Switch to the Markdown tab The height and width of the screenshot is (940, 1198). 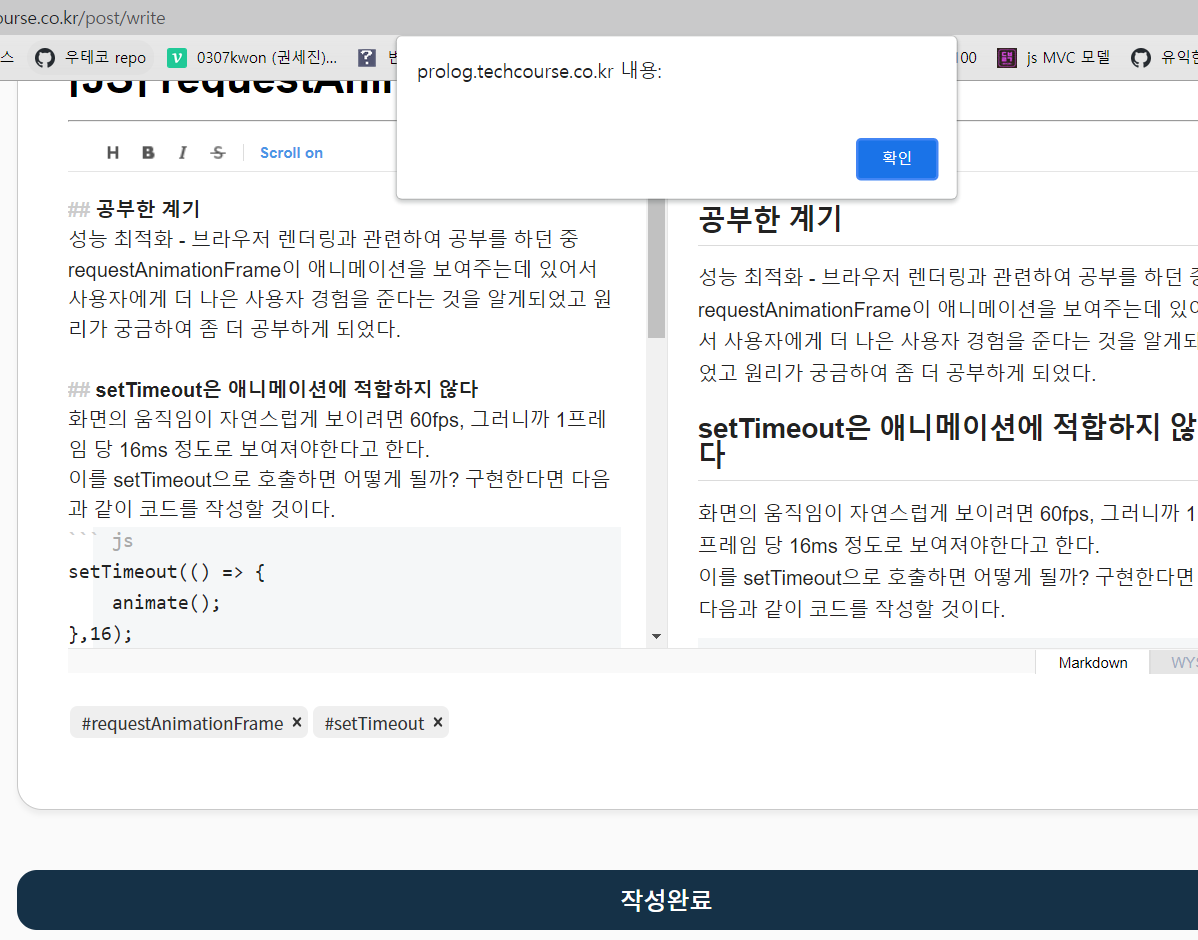pyautogui.click(x=1092, y=662)
